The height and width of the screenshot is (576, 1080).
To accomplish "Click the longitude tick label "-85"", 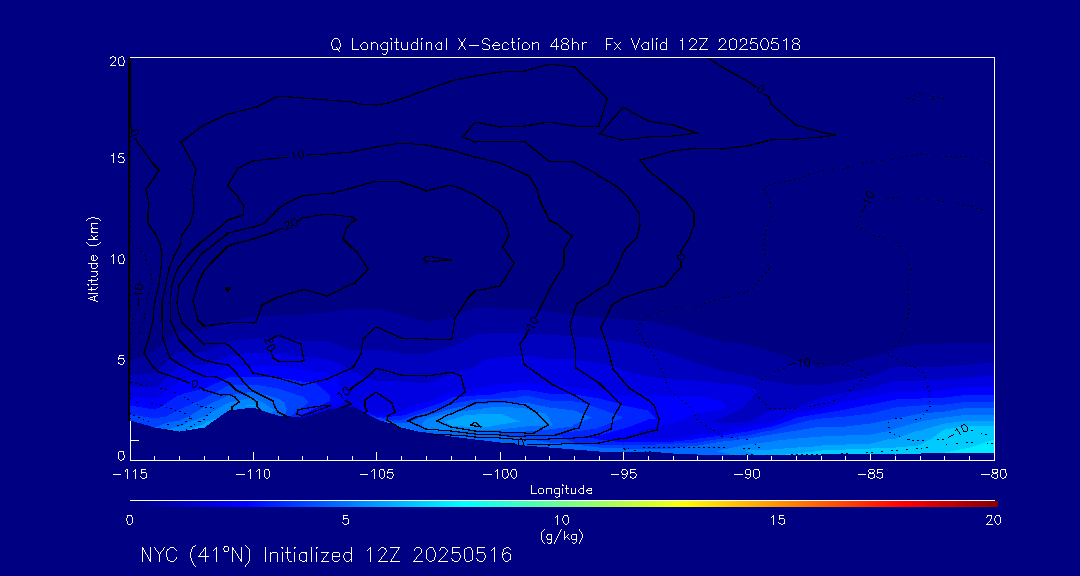I will [x=870, y=474].
